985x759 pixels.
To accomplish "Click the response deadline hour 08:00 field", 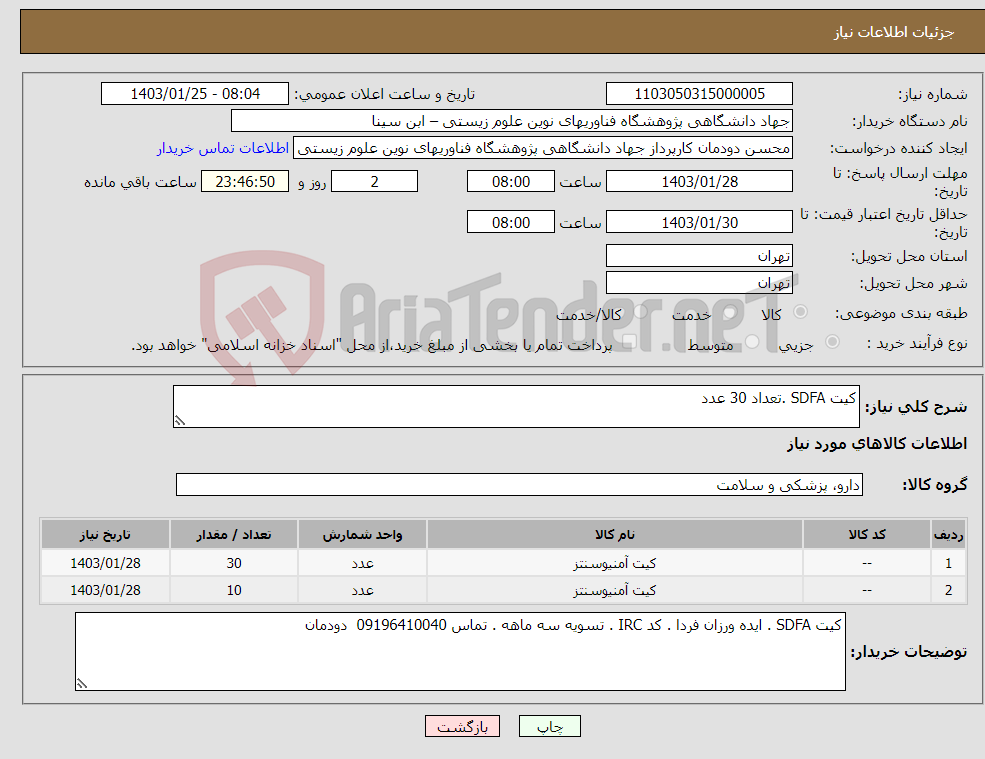I will (x=511, y=182).
